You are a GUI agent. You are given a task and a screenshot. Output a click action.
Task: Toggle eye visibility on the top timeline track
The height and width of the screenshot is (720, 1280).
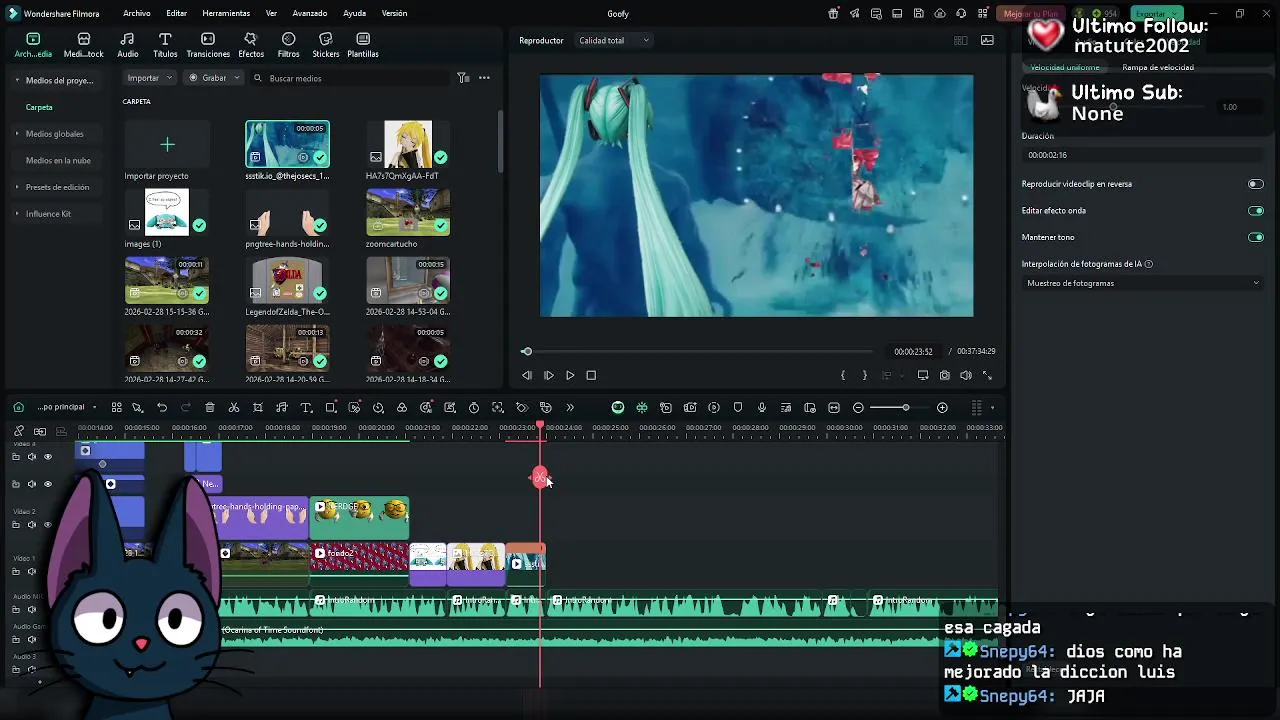47,456
